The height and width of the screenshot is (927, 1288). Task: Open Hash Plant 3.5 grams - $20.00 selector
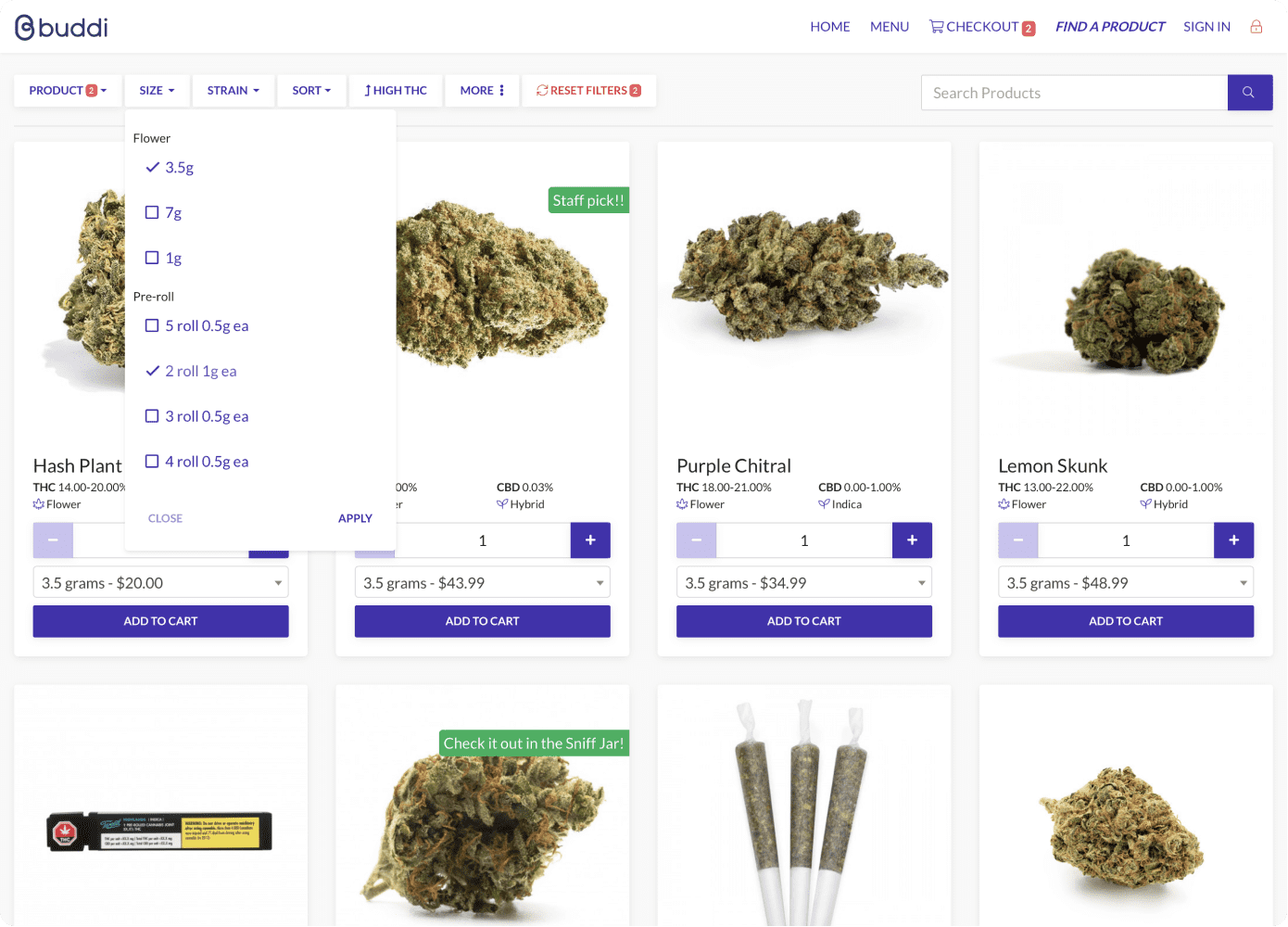[161, 583]
